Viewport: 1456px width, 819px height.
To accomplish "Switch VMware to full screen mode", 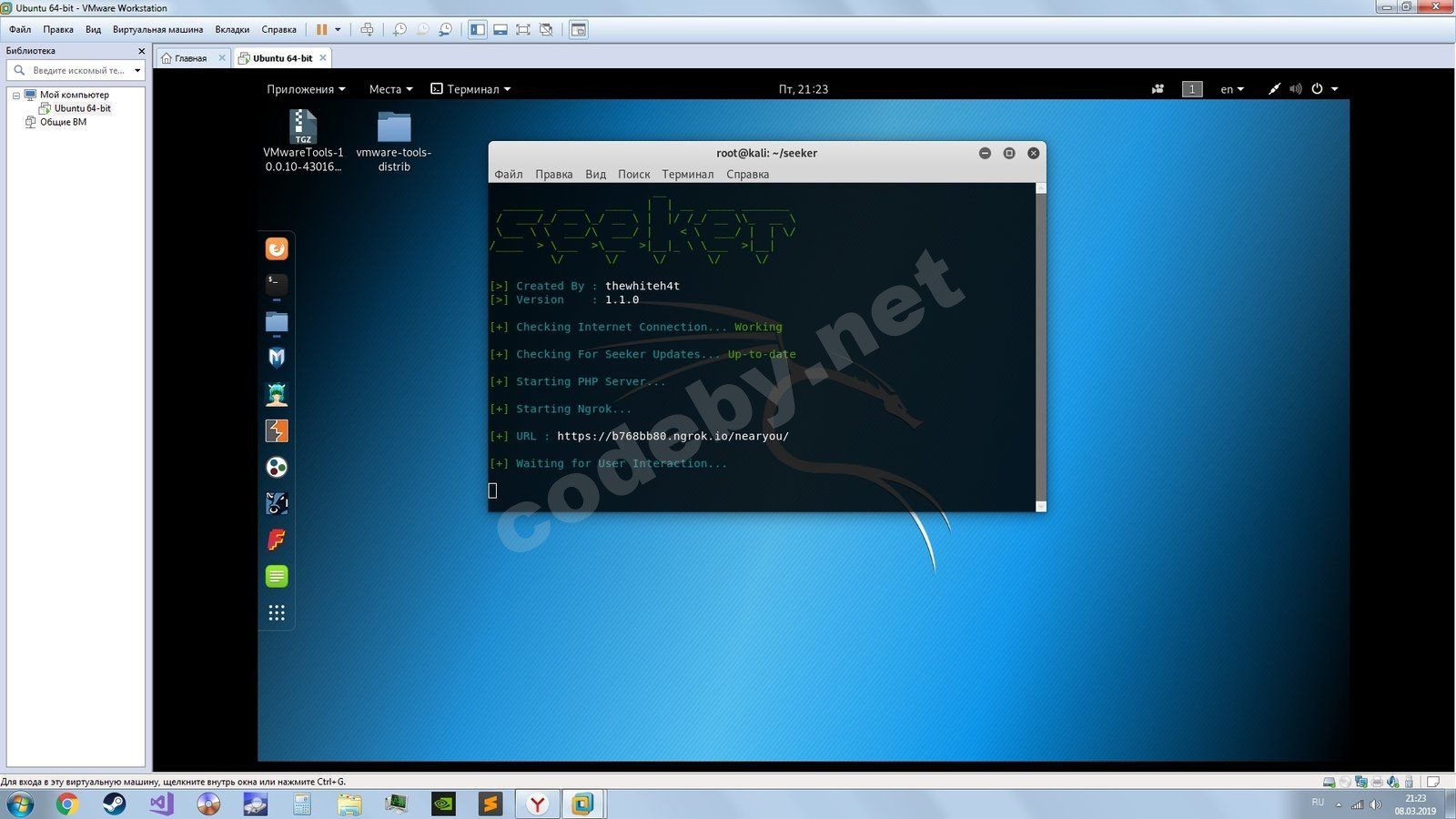I will coord(523,29).
